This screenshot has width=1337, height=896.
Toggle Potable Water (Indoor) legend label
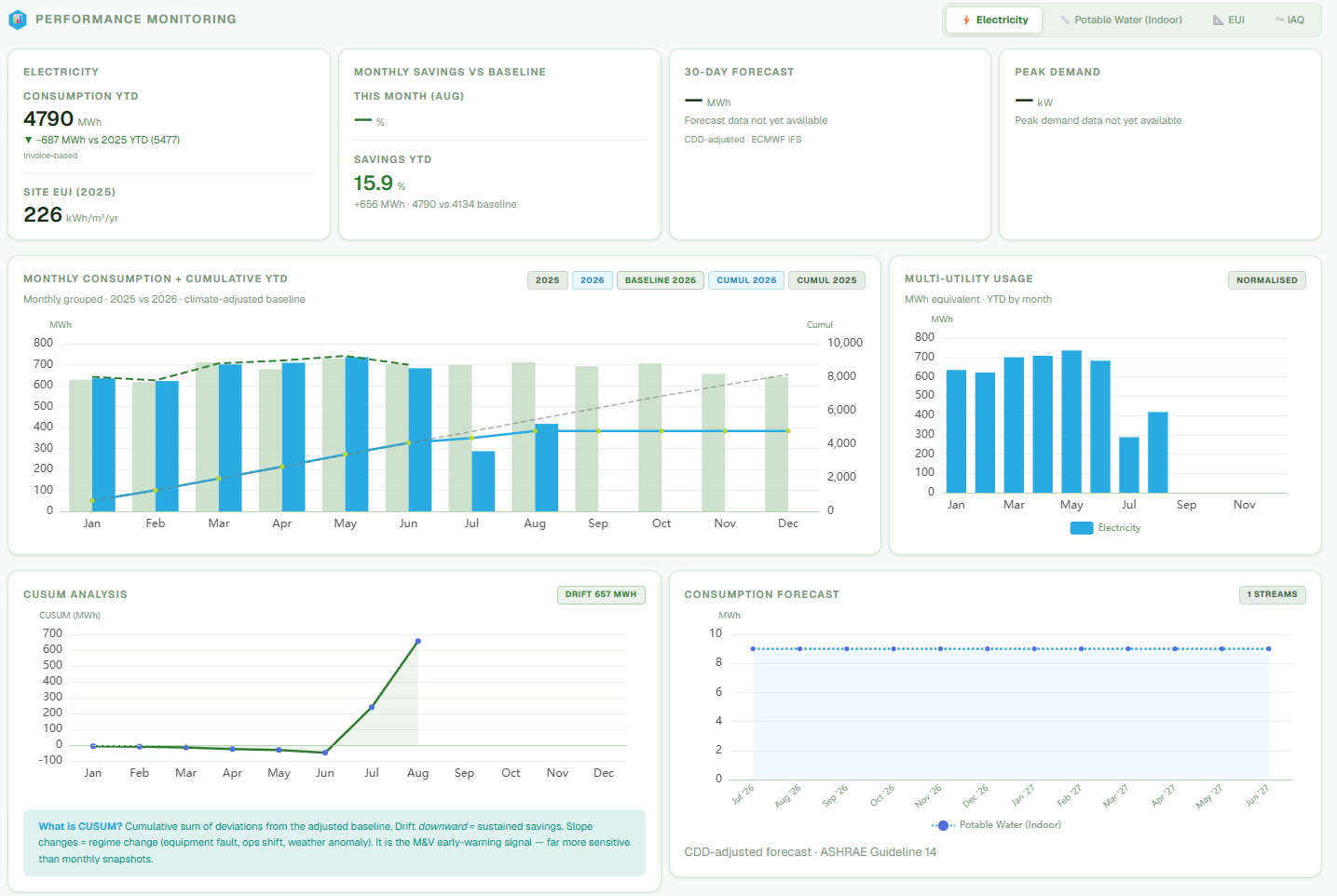point(1010,825)
